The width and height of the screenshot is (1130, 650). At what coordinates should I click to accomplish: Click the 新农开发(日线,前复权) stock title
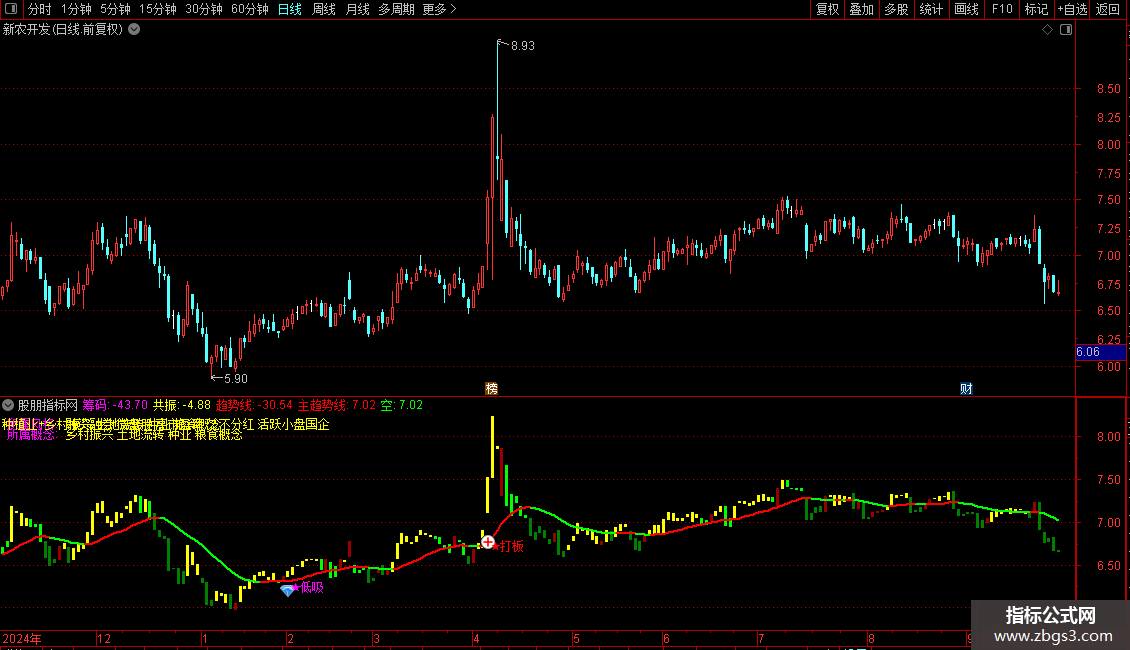tap(63, 30)
